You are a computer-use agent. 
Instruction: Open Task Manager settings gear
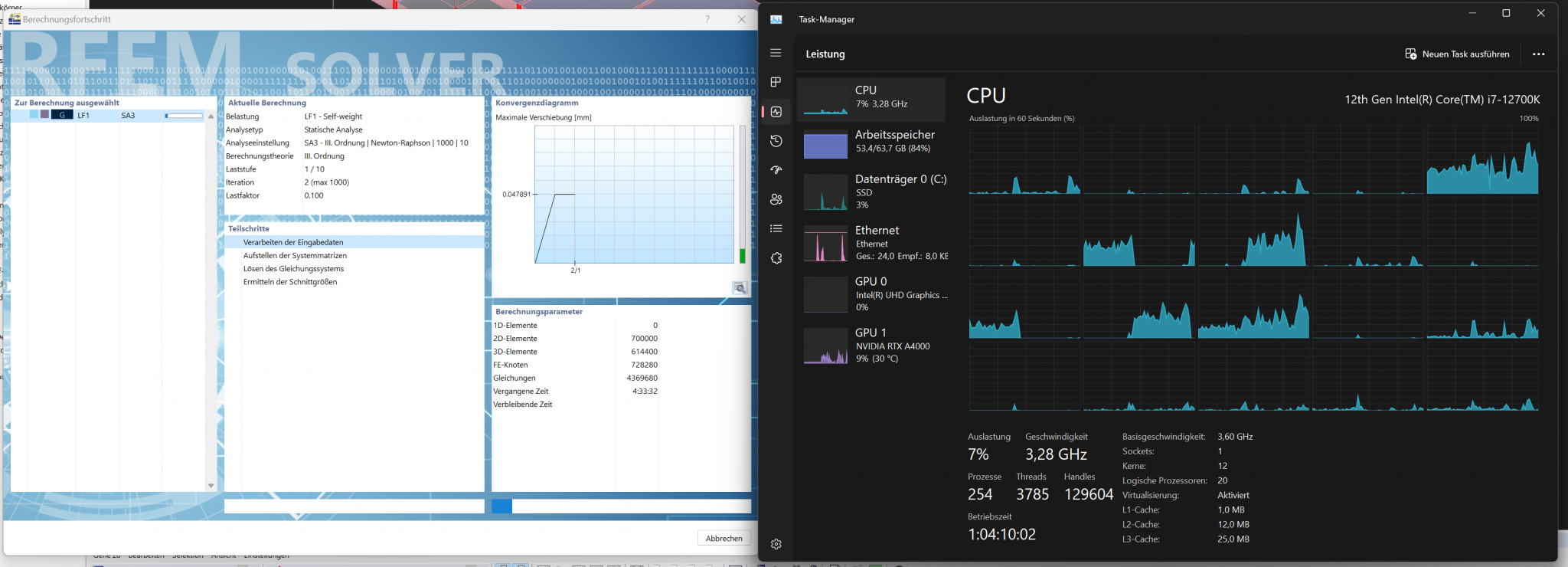[x=776, y=544]
